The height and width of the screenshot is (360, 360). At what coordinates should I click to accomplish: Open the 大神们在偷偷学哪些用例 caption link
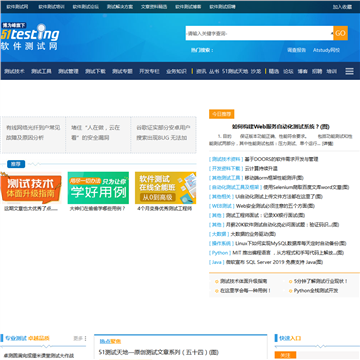click(x=97, y=209)
